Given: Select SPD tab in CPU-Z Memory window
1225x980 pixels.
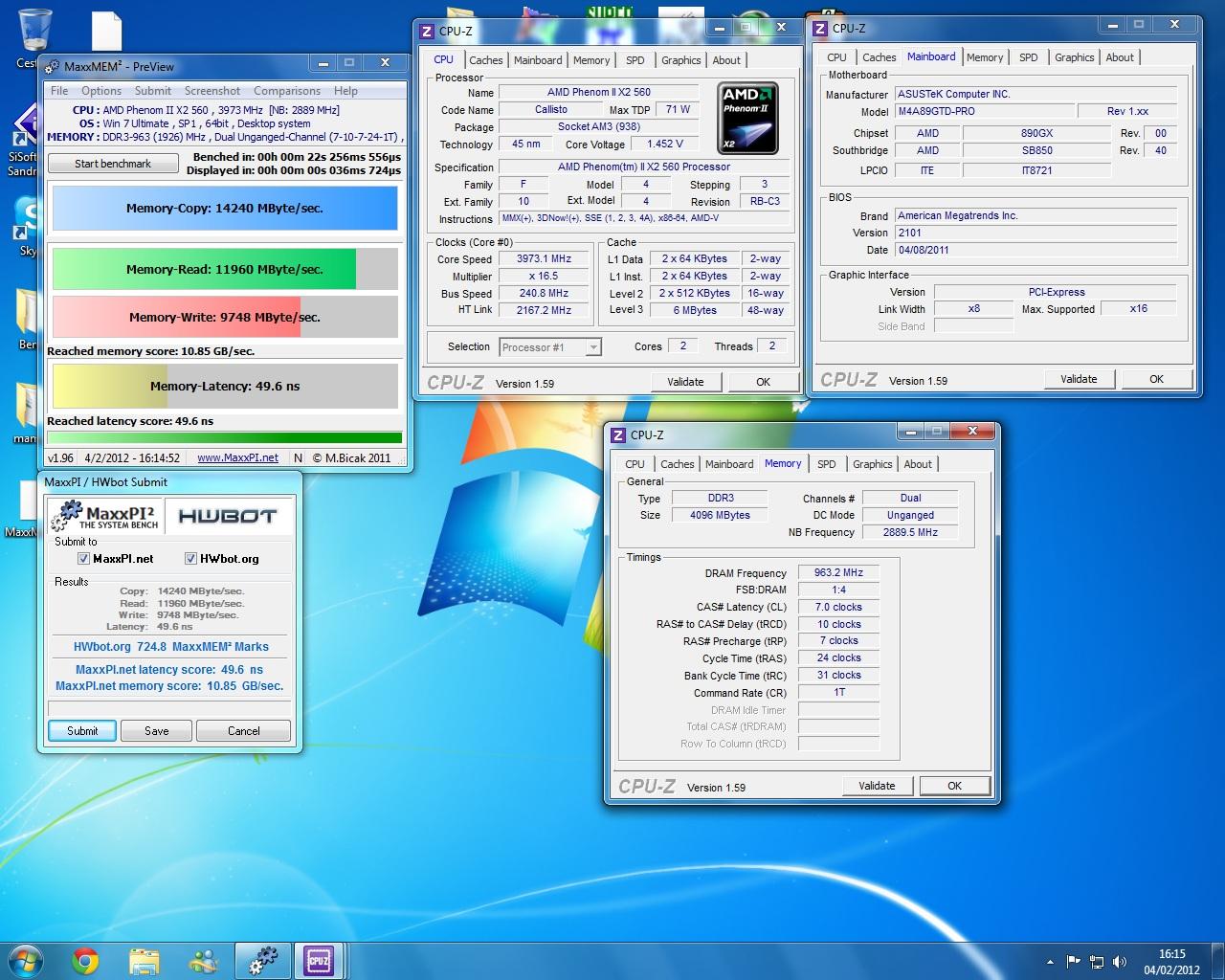Looking at the screenshot, I should [827, 464].
